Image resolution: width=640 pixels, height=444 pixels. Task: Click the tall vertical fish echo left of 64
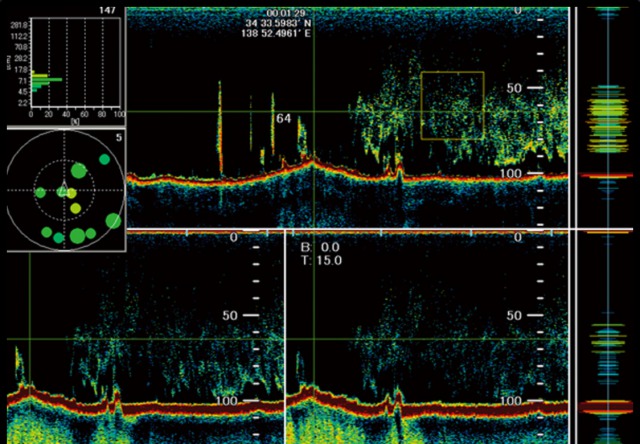pos(220,125)
